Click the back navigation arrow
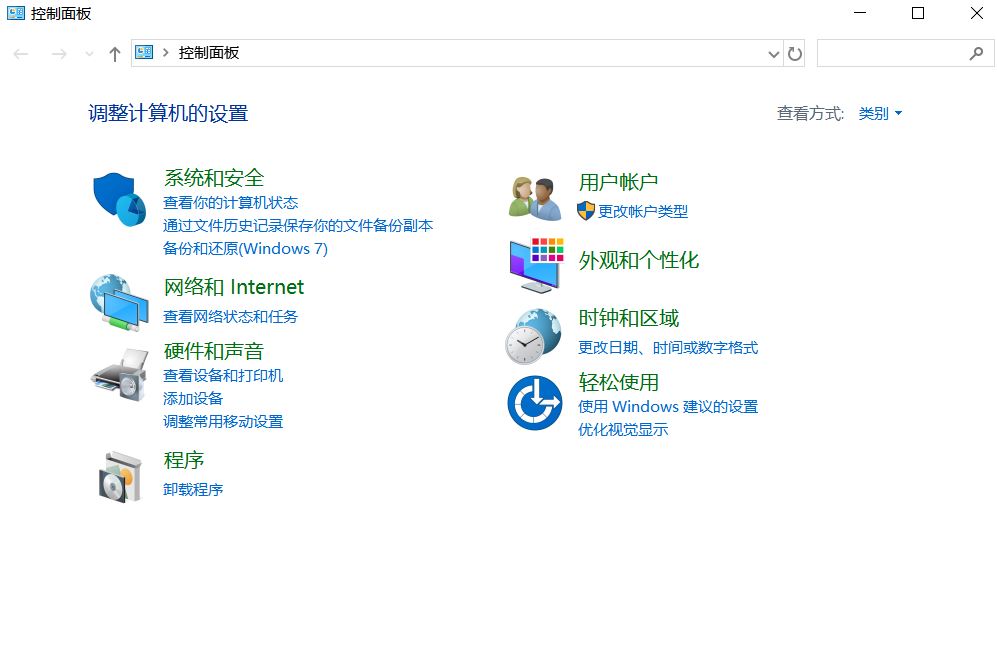Image resolution: width=997 pixels, height=654 pixels. click(x=21, y=54)
